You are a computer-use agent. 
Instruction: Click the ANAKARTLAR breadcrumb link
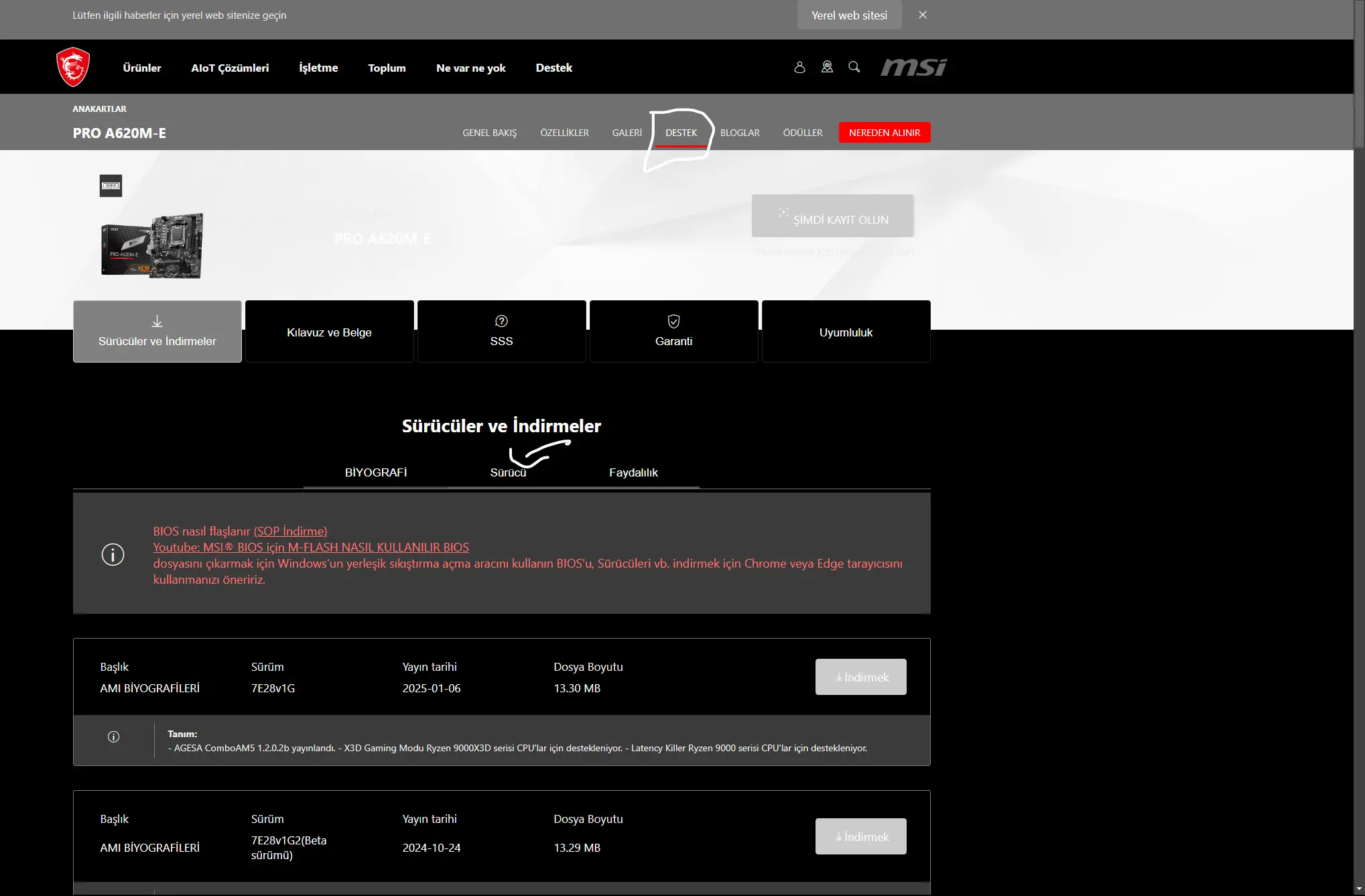click(99, 109)
